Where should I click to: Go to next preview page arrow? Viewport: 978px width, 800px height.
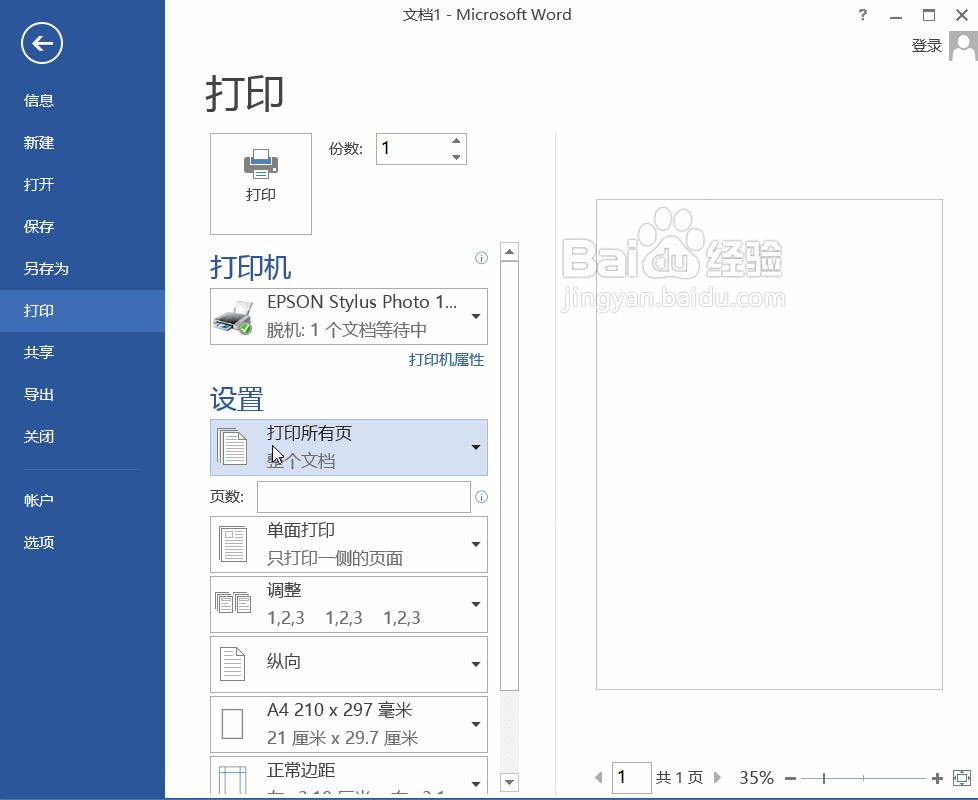coord(717,778)
